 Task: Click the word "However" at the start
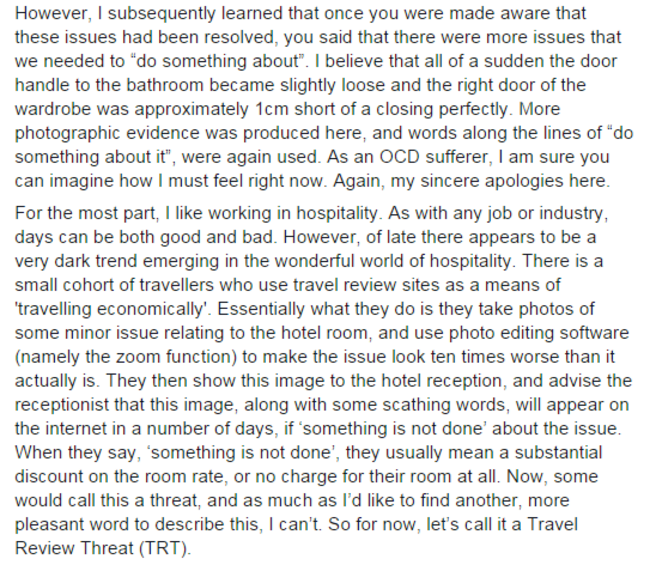point(51,14)
